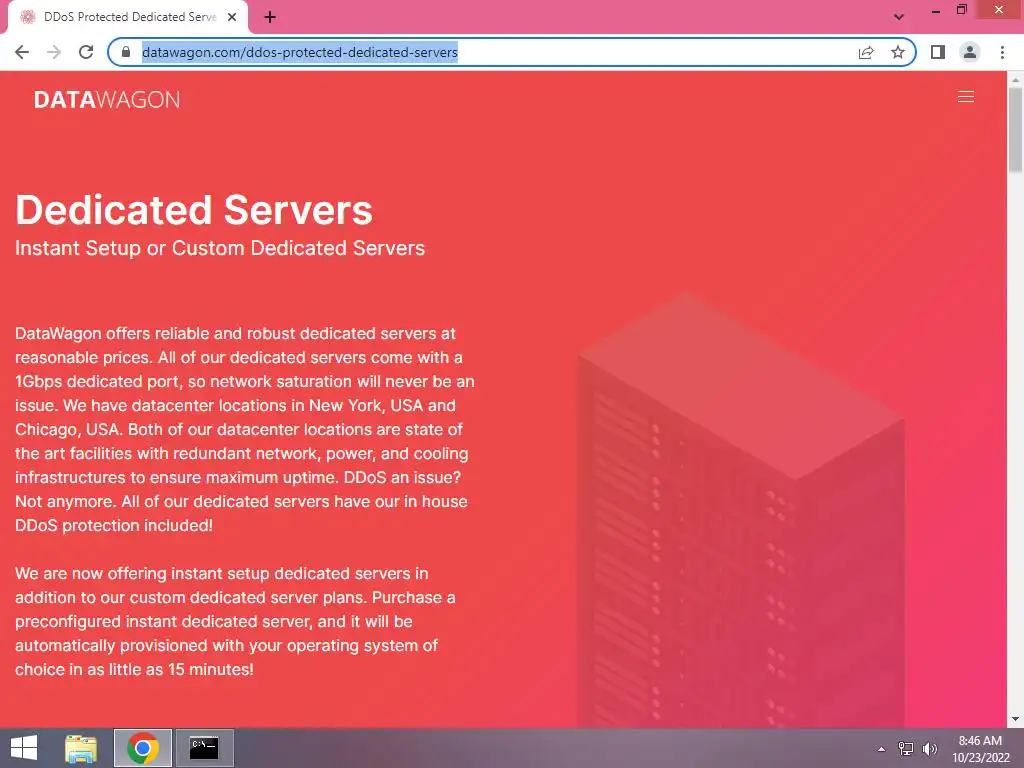
Task: Open the Chrome profile menu
Action: tap(970, 52)
